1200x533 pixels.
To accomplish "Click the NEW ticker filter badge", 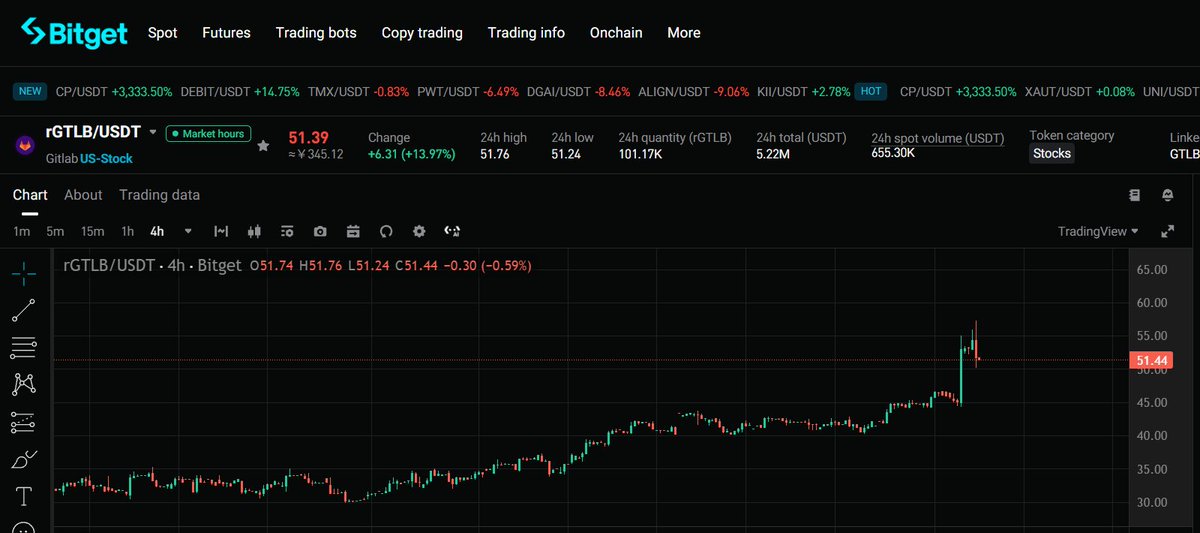I will (x=30, y=91).
